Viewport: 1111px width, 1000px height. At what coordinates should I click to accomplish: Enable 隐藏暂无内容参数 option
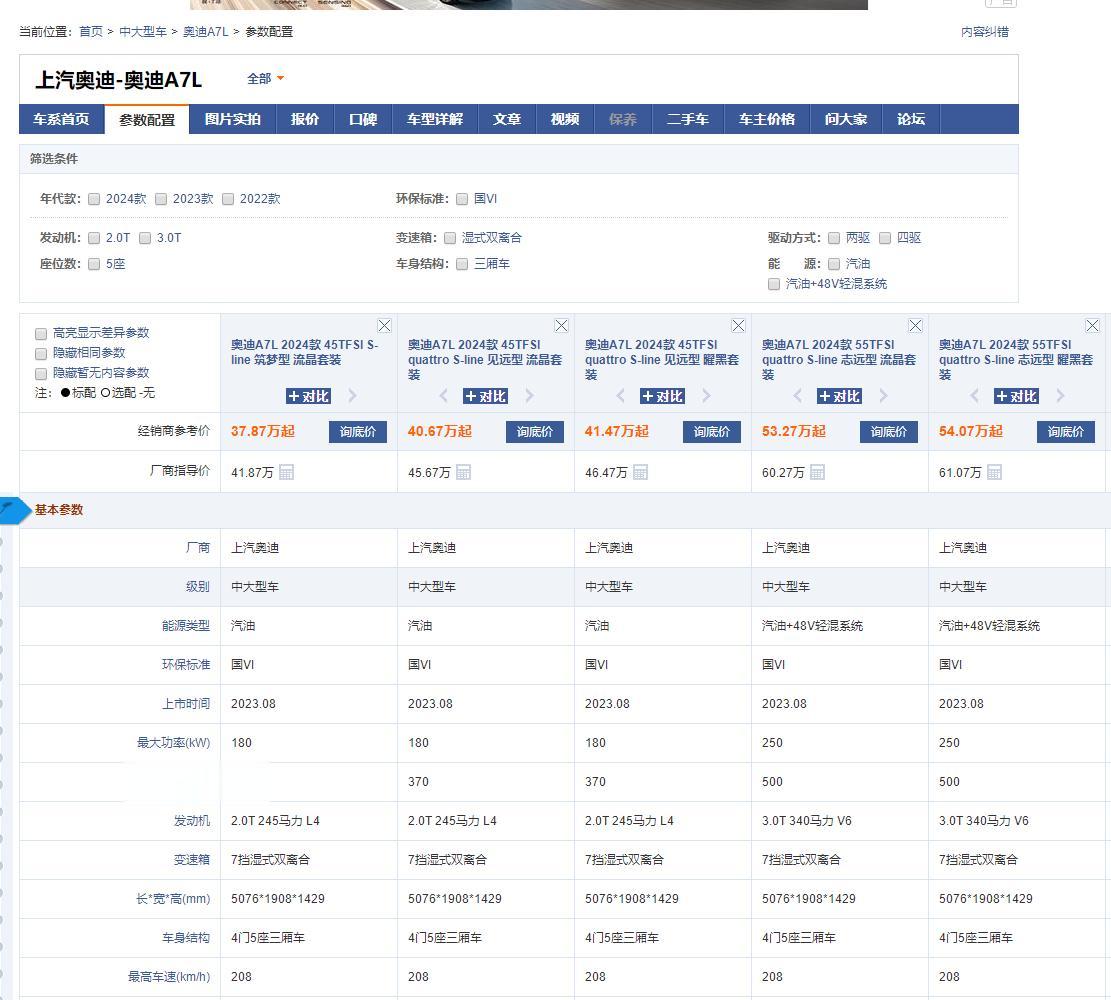(x=41, y=373)
